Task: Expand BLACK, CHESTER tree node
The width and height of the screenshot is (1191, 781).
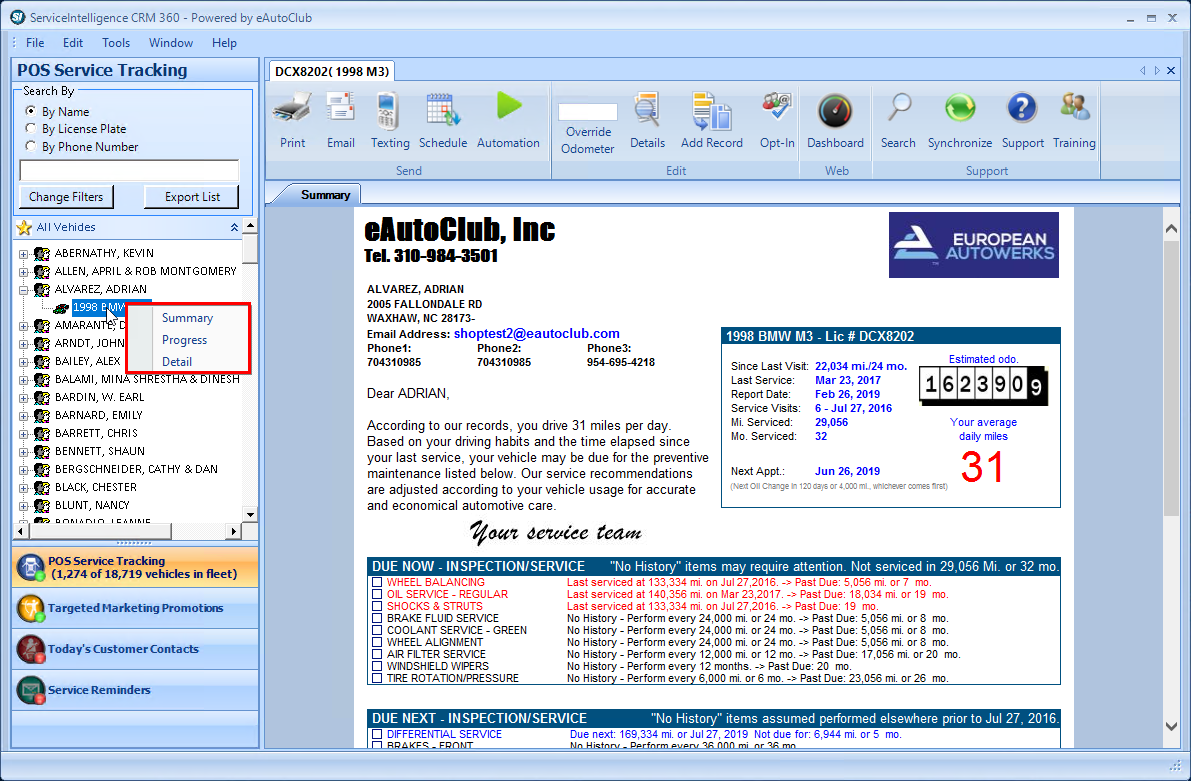Action: (x=24, y=489)
